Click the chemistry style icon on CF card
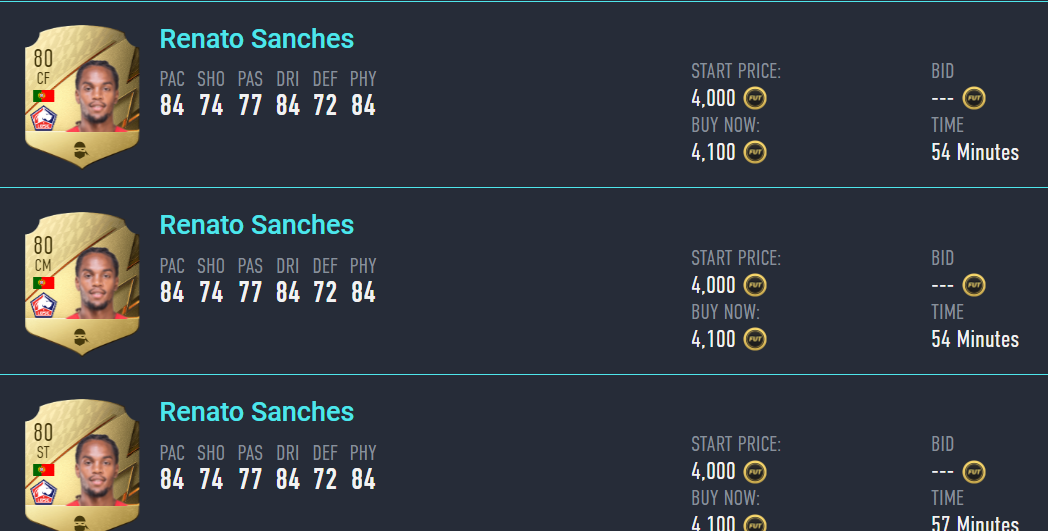This screenshot has height=531, width=1048. click(81, 150)
